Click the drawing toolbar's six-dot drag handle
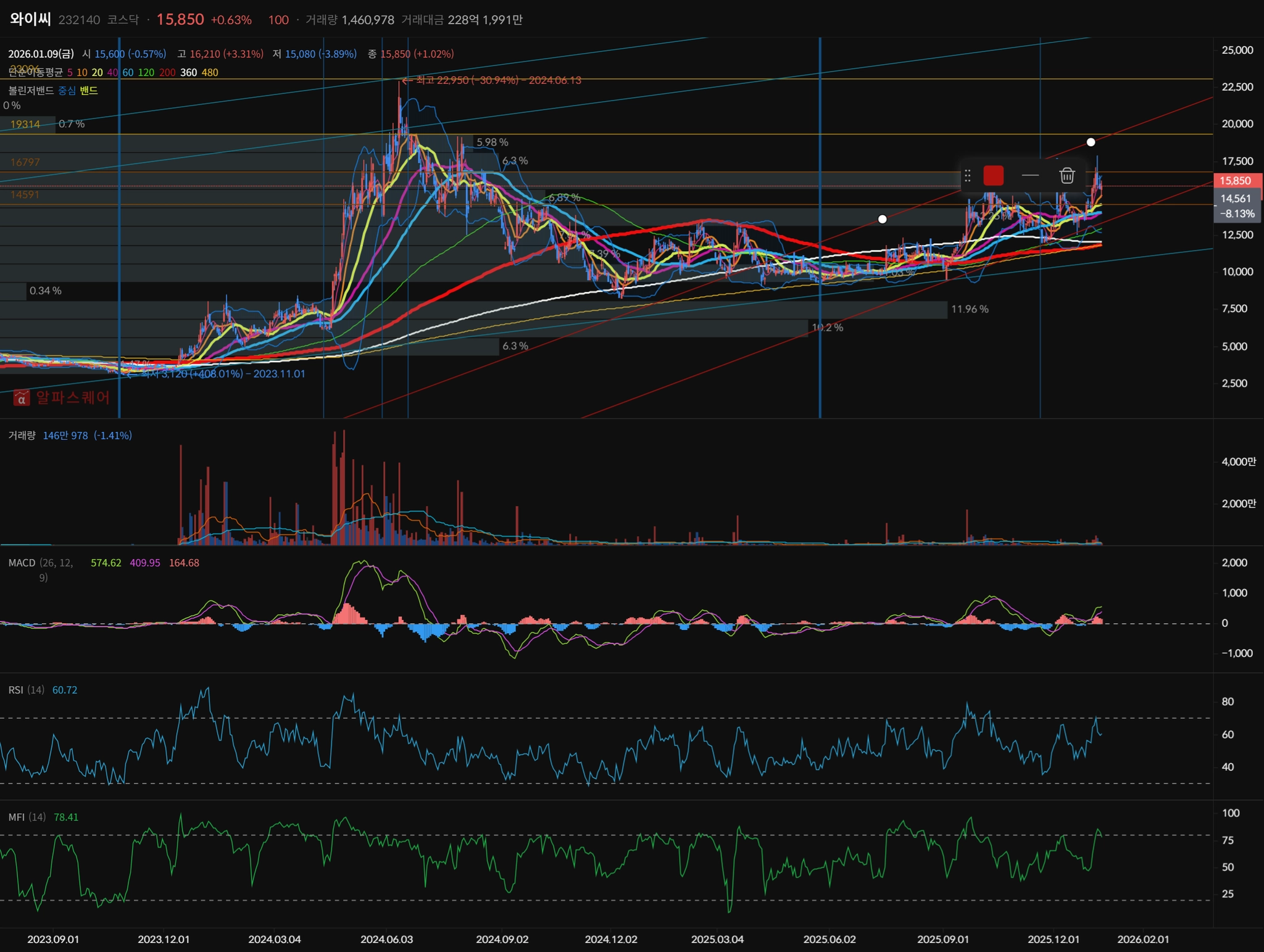The width and height of the screenshot is (1264, 952). 968,176
